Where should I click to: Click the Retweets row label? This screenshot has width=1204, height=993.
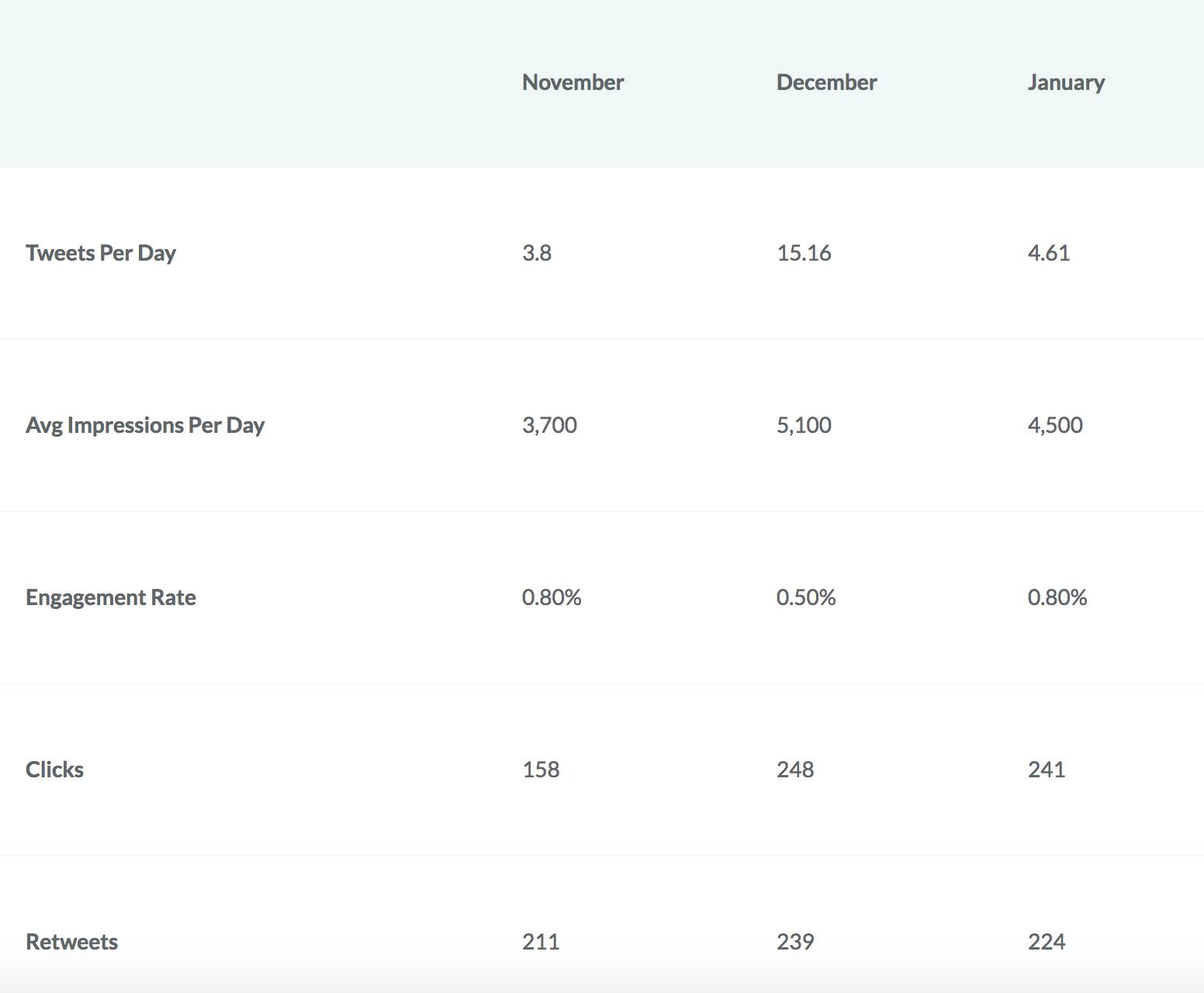point(72,942)
